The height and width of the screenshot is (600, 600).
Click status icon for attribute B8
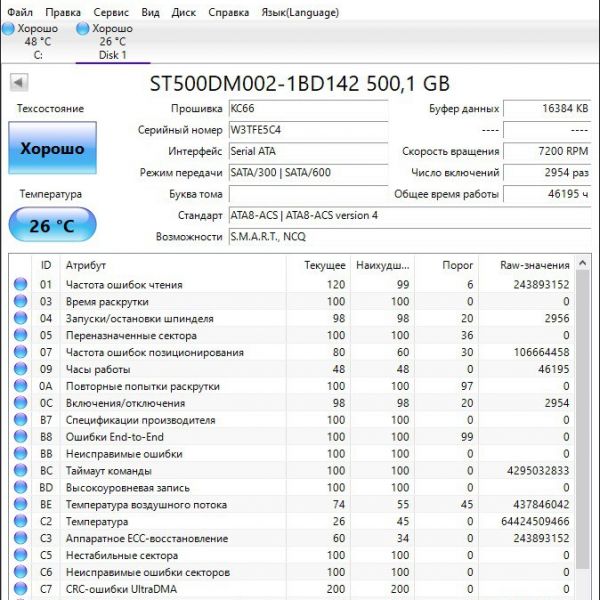click(20, 436)
